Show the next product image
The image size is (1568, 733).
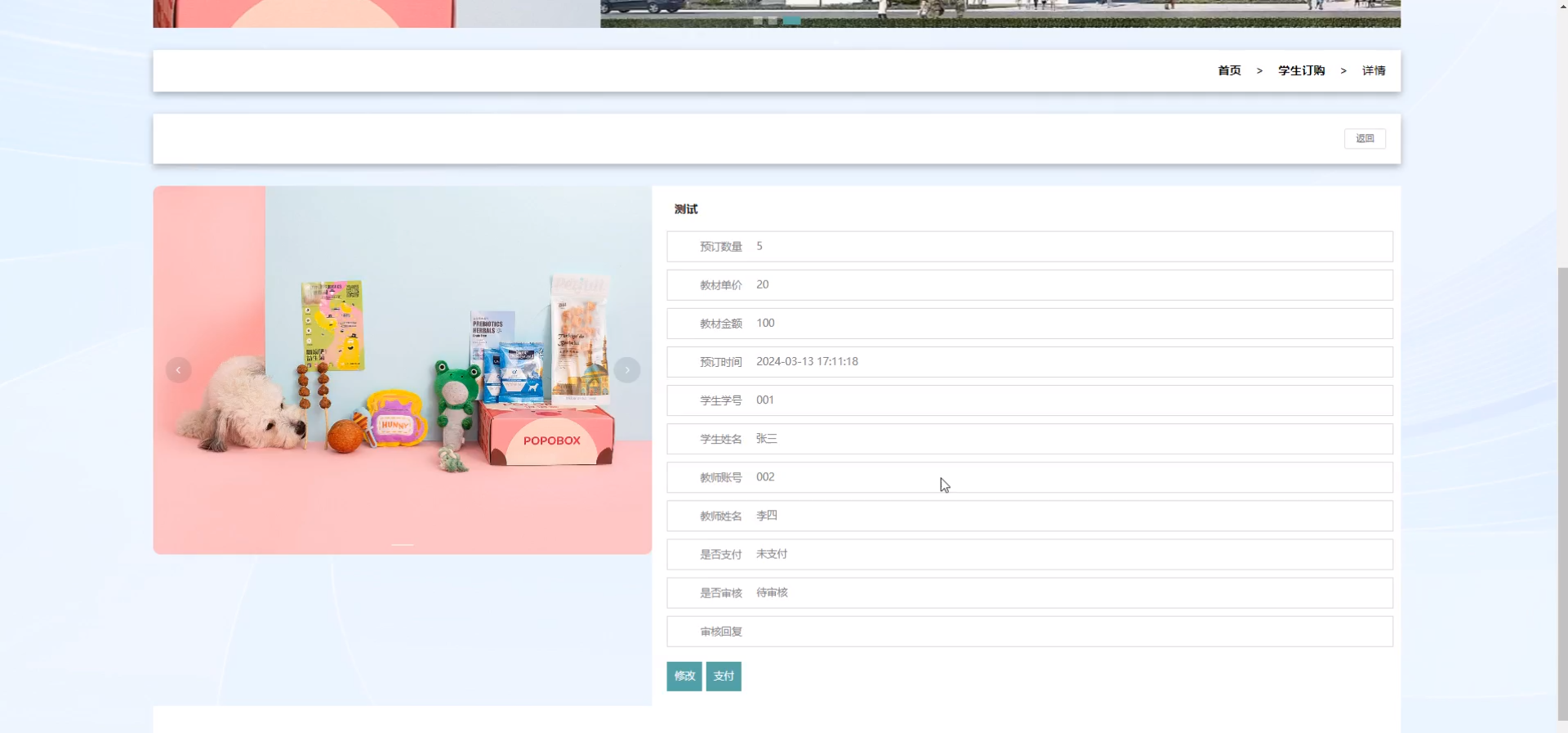(627, 370)
